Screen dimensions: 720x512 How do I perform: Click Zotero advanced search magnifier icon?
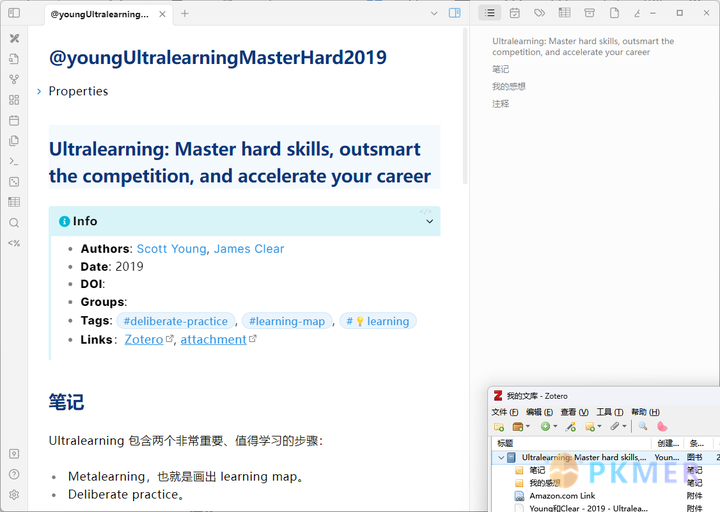(643, 427)
